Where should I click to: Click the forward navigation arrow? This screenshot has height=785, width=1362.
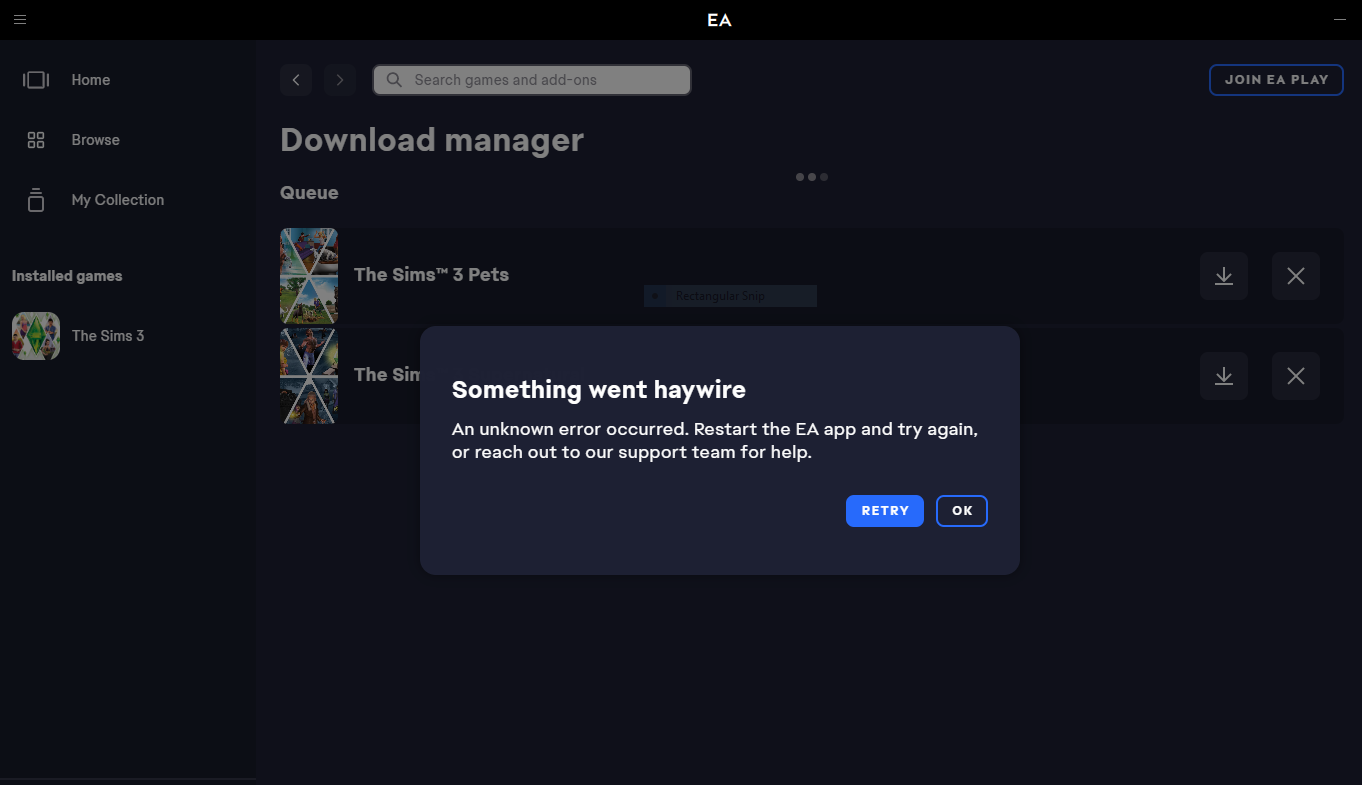tap(340, 80)
